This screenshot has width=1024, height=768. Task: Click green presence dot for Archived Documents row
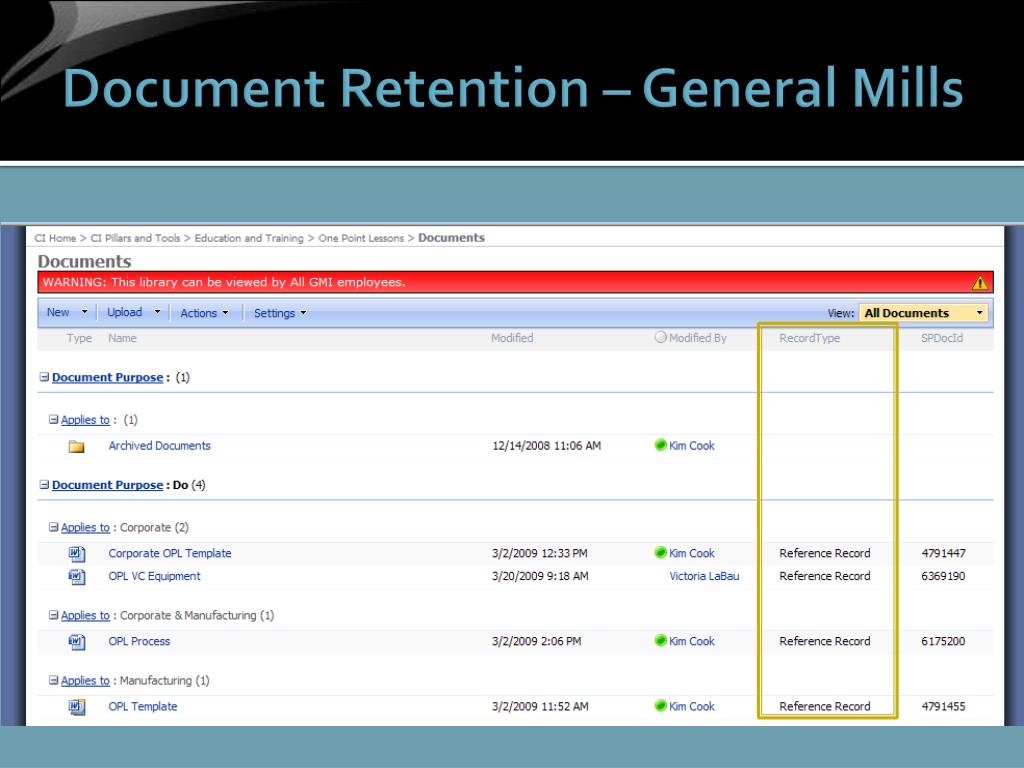coord(660,445)
